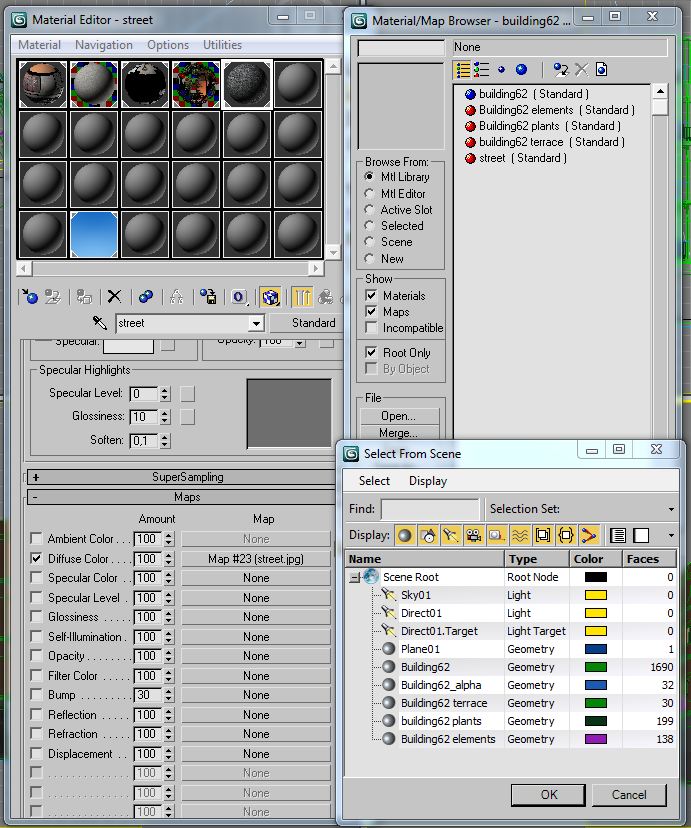This screenshot has height=828, width=691.
Task: Disable Diffuse Color map checkbox
Action: click(x=36, y=558)
